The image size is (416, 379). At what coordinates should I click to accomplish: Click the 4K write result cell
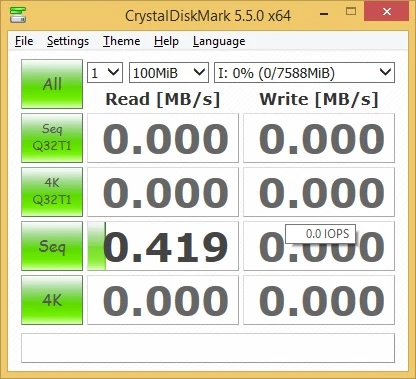319,300
